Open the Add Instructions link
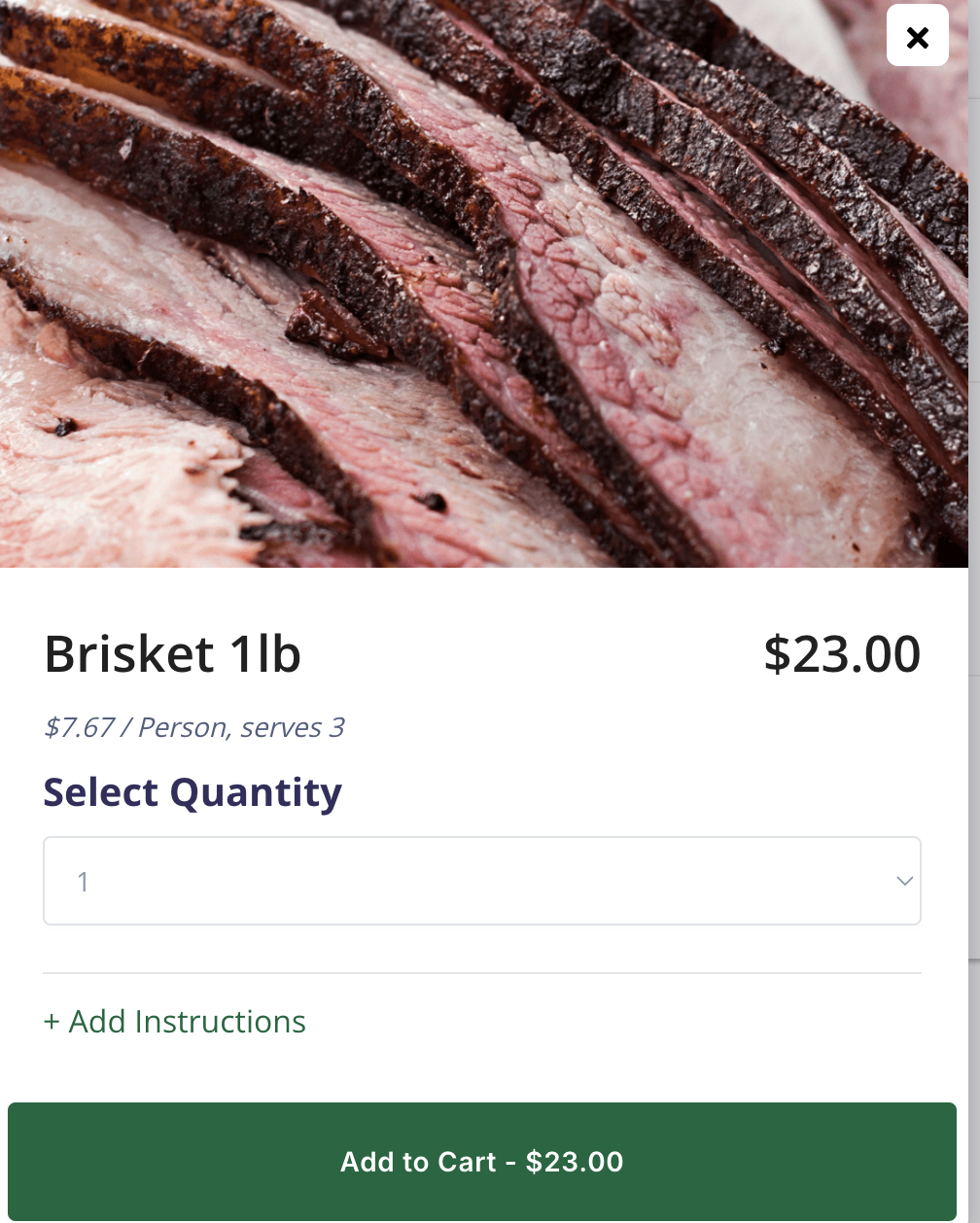 click(x=175, y=1022)
